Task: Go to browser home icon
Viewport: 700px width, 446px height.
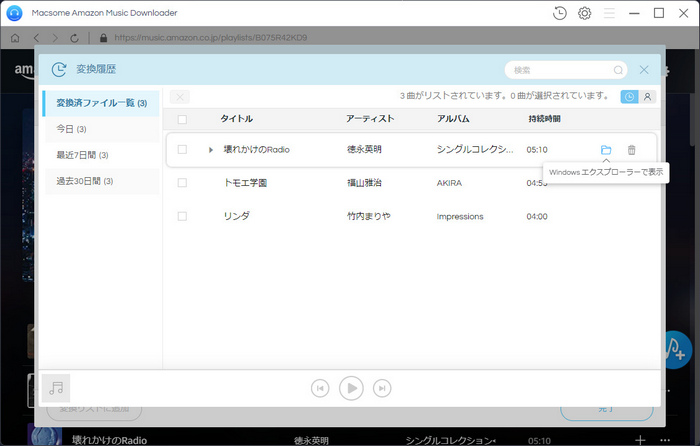Action: click(15, 38)
